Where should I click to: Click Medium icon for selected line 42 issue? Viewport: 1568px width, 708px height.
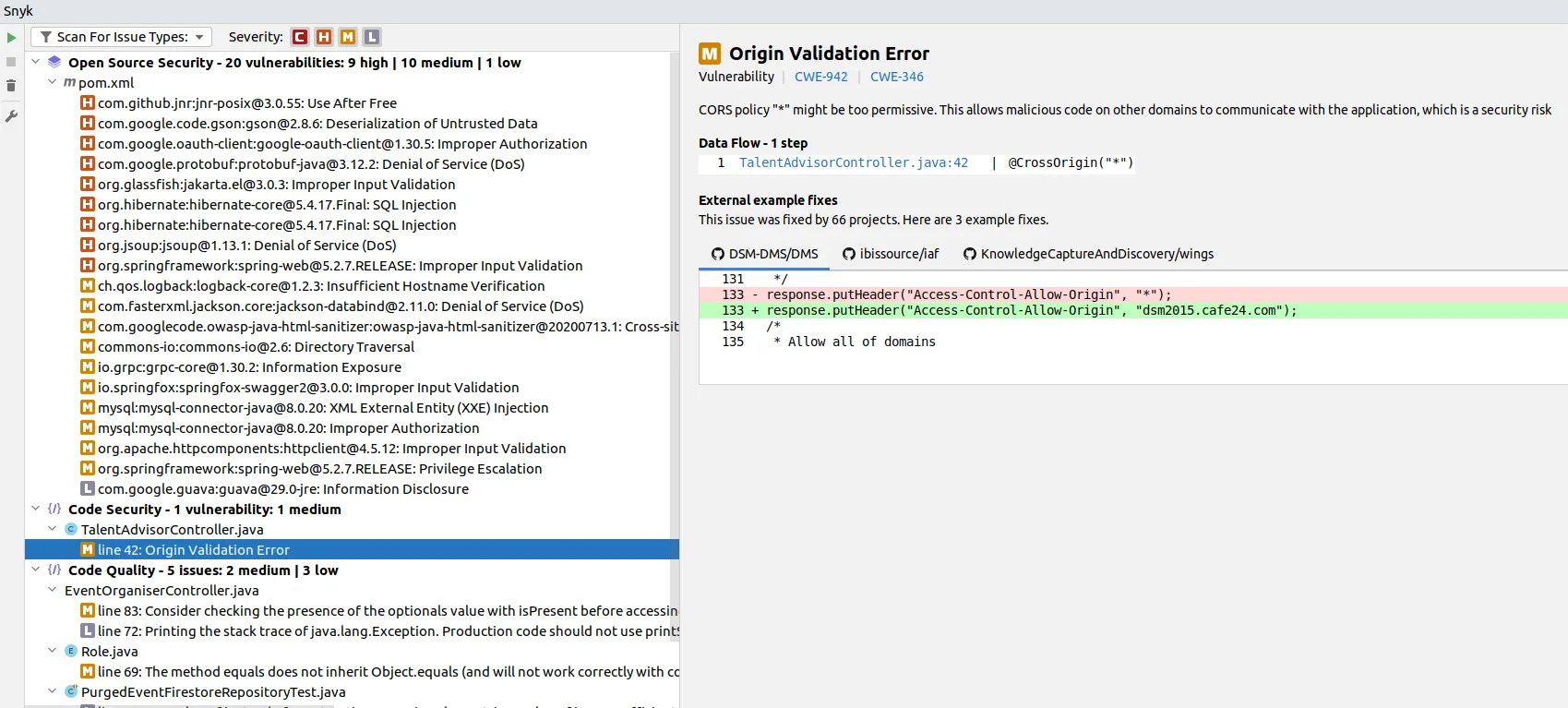click(x=88, y=549)
